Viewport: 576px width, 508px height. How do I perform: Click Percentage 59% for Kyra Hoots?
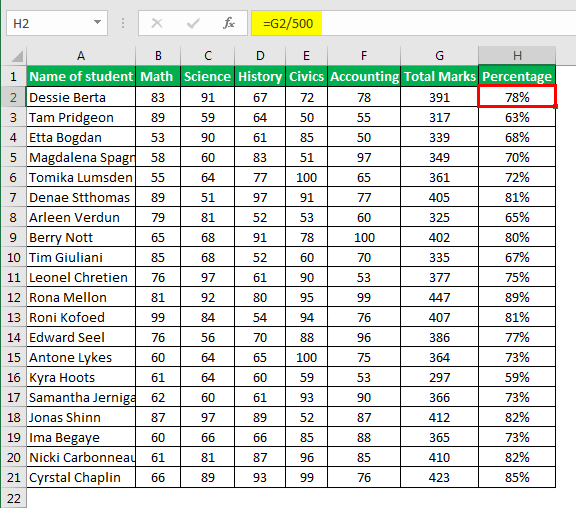coord(517,377)
